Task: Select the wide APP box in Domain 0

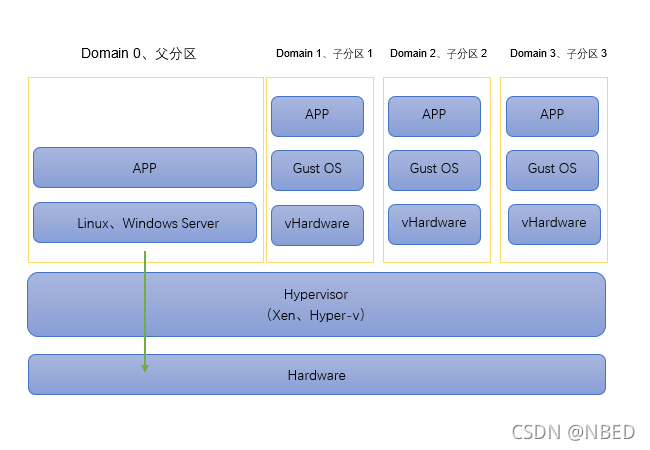Action: tap(145, 167)
